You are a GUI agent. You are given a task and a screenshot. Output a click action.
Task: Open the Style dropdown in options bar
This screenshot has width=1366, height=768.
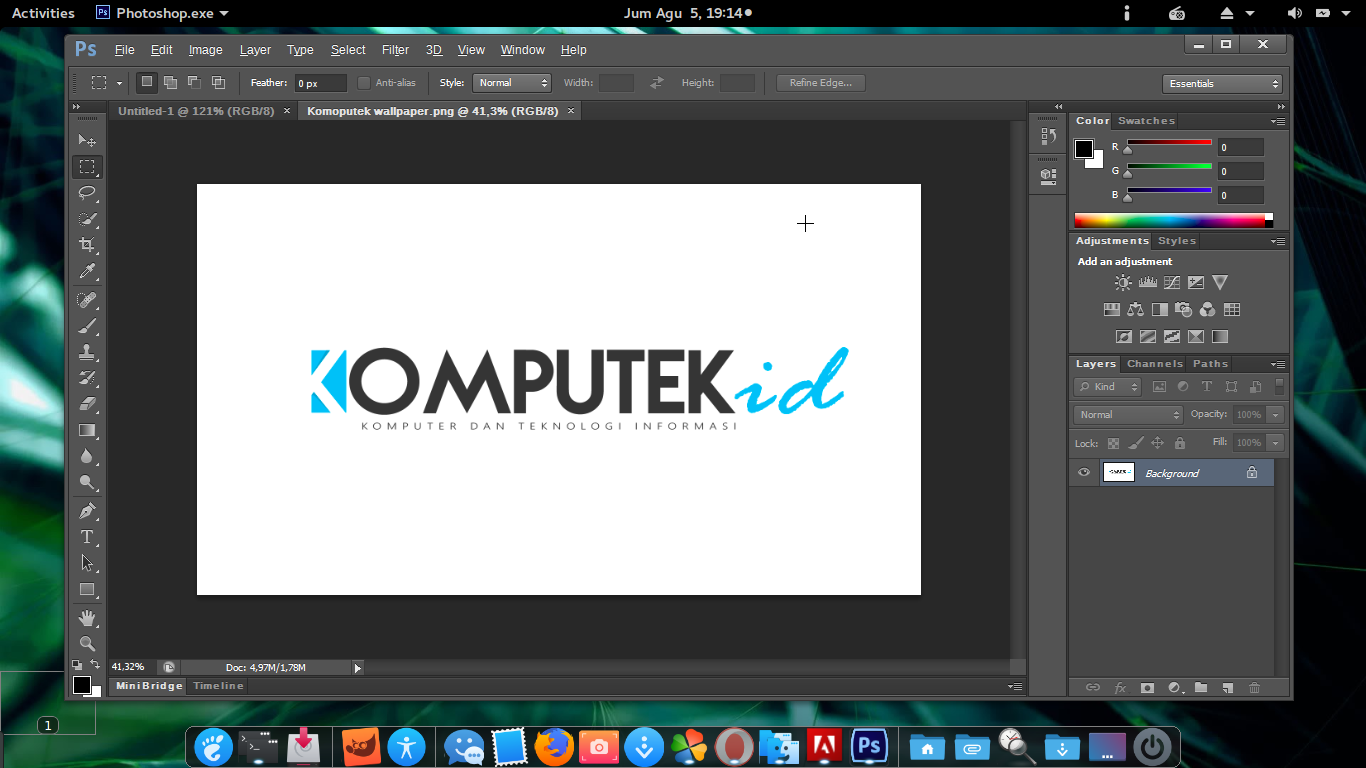(512, 83)
